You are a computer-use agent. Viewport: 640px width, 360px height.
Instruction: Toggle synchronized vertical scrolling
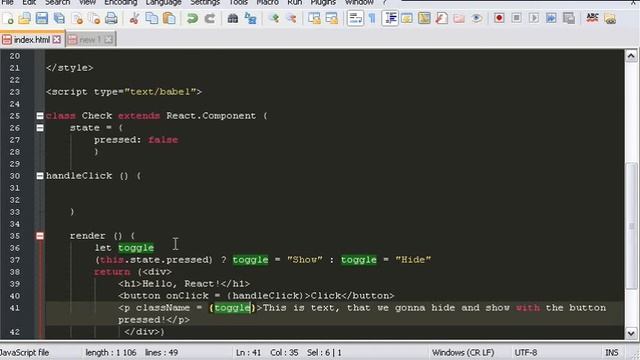pyautogui.click(x=314, y=18)
